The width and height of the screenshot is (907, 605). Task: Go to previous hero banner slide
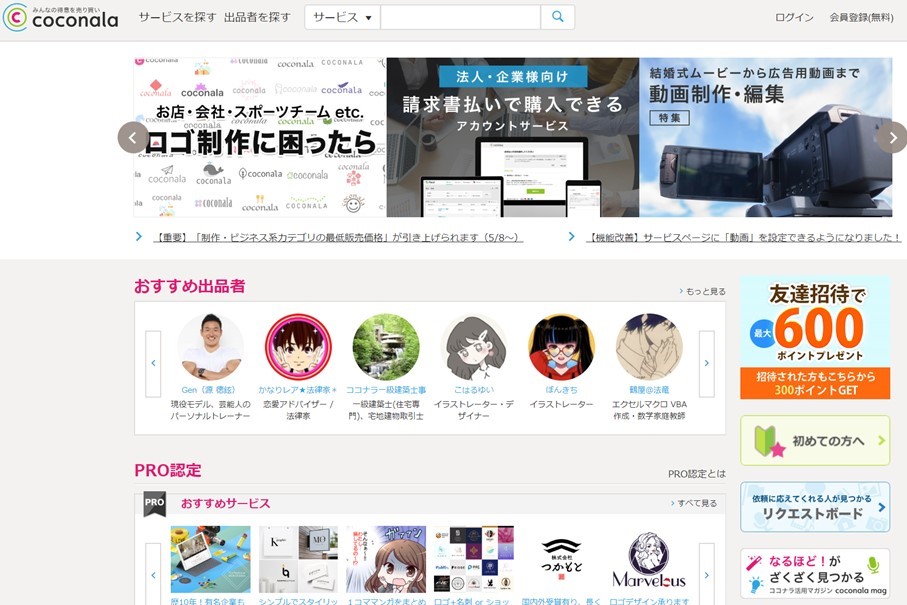132,138
